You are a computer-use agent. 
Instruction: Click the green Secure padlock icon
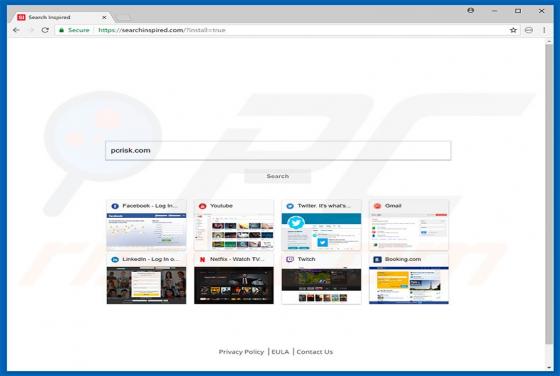[x=61, y=30]
